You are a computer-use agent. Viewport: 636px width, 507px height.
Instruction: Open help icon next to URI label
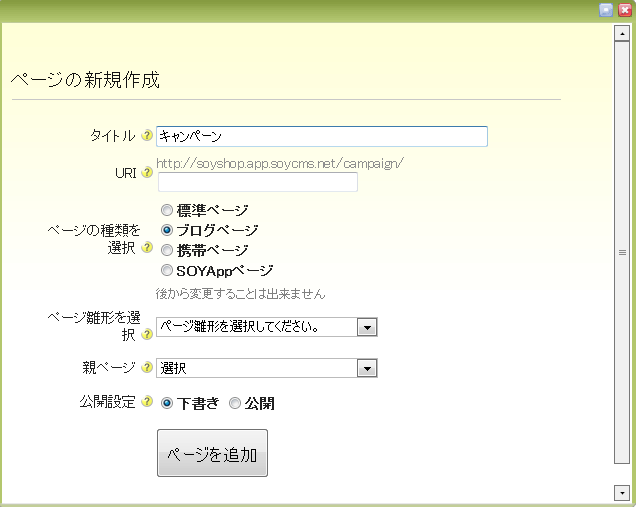click(147, 172)
